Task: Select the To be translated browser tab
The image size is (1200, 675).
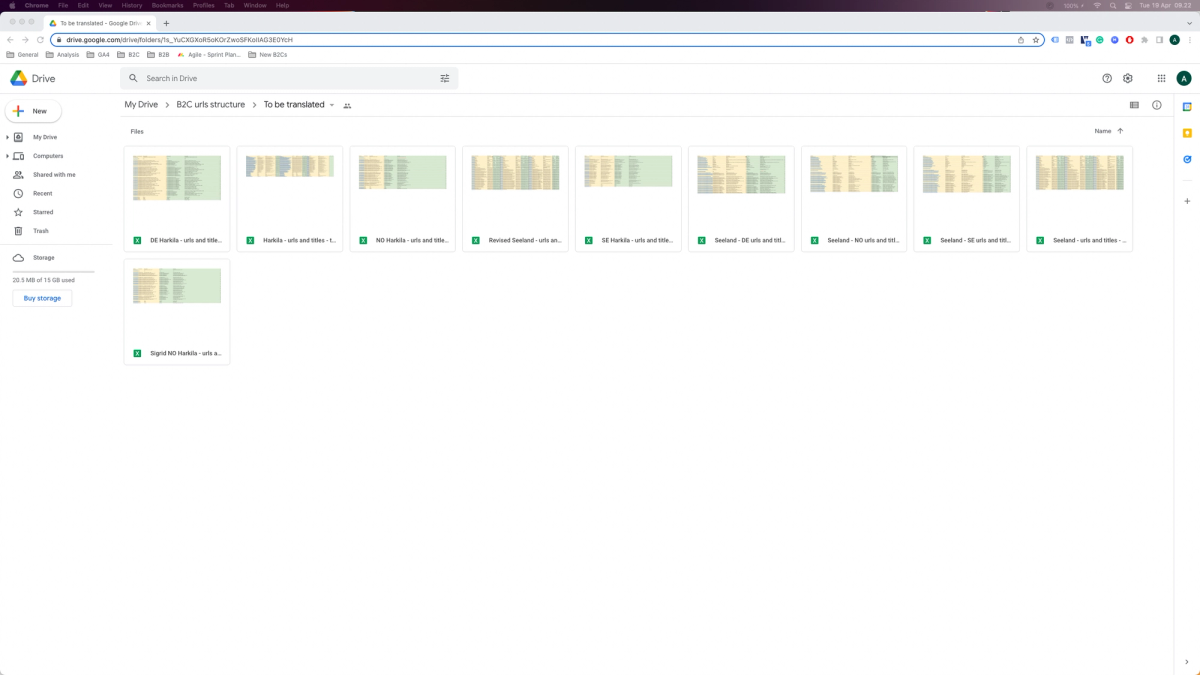Action: pyautogui.click(x=100, y=23)
